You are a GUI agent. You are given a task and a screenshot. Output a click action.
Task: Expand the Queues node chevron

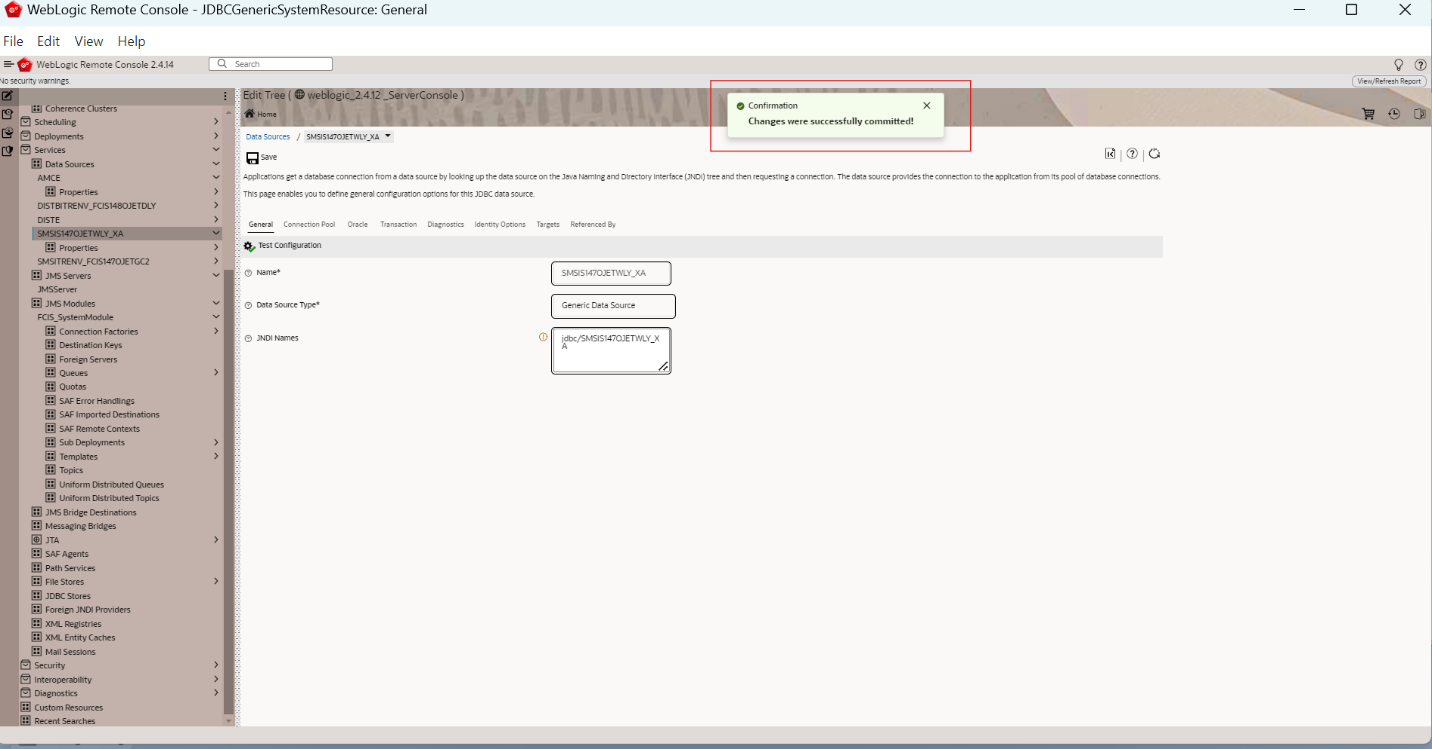pos(216,373)
